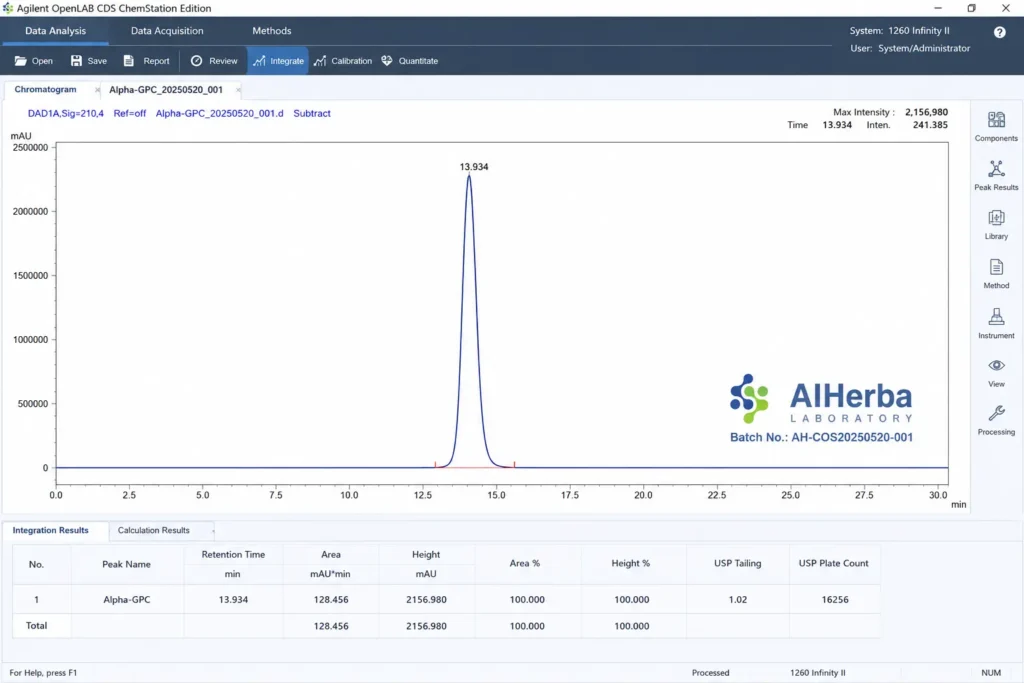Open the help question mark
Image resolution: width=1024 pixels, height=683 pixels.
click(999, 32)
